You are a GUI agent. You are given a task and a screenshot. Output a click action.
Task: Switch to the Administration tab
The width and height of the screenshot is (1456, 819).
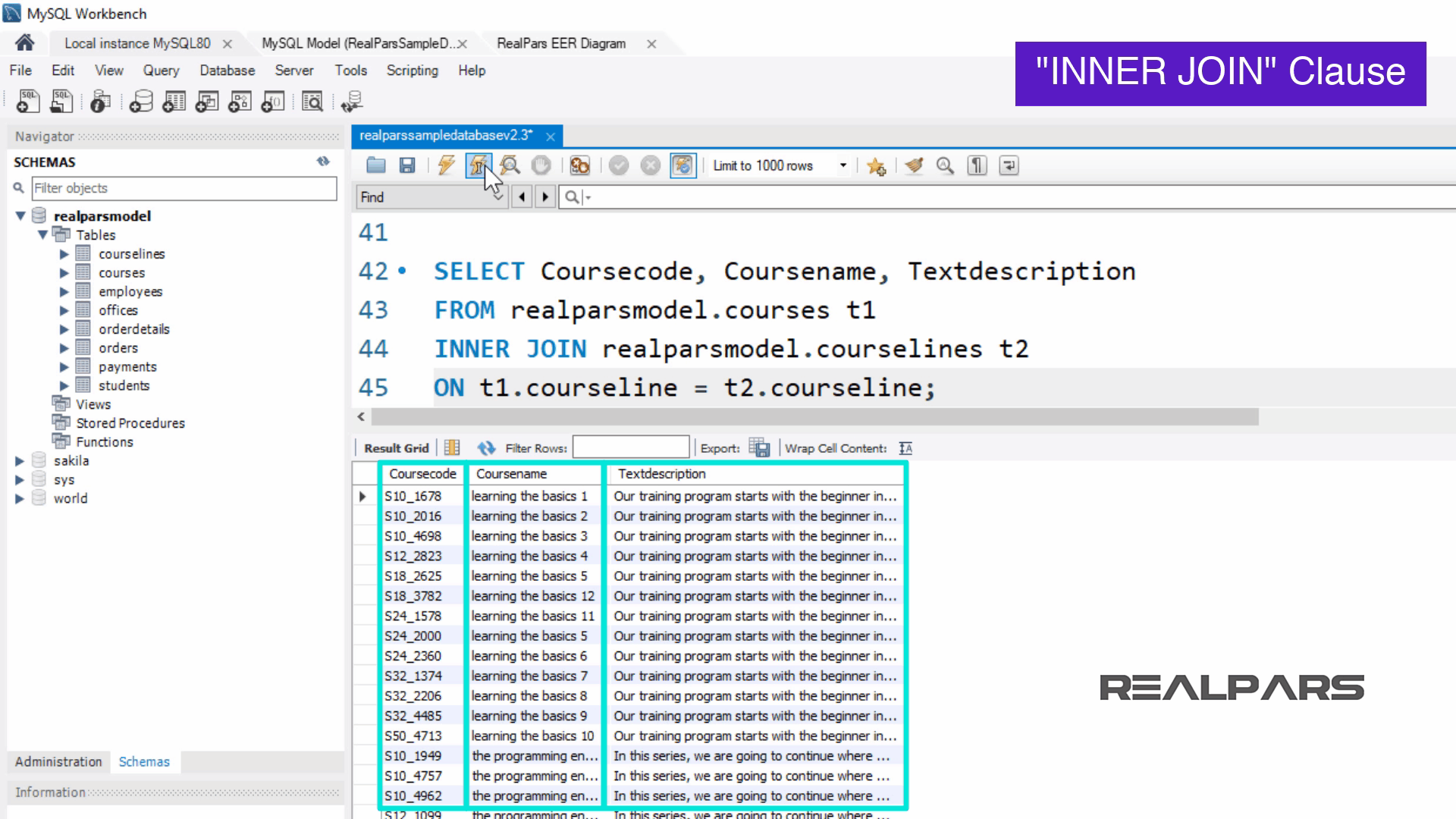click(x=58, y=761)
